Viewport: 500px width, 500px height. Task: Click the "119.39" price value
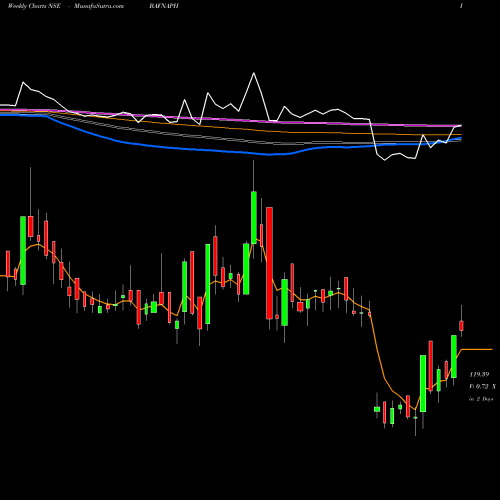coord(479,374)
